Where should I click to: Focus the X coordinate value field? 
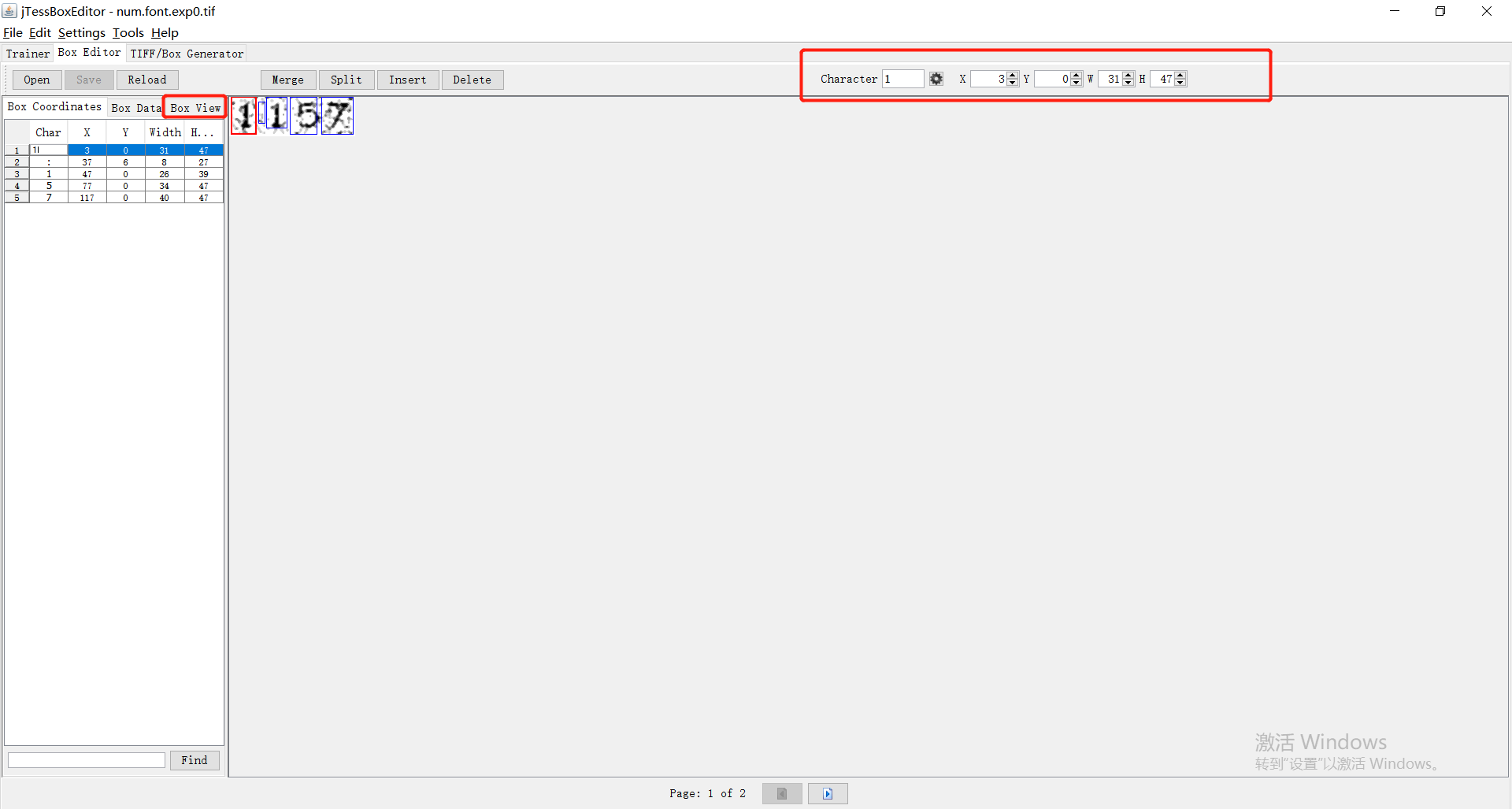tap(988, 79)
